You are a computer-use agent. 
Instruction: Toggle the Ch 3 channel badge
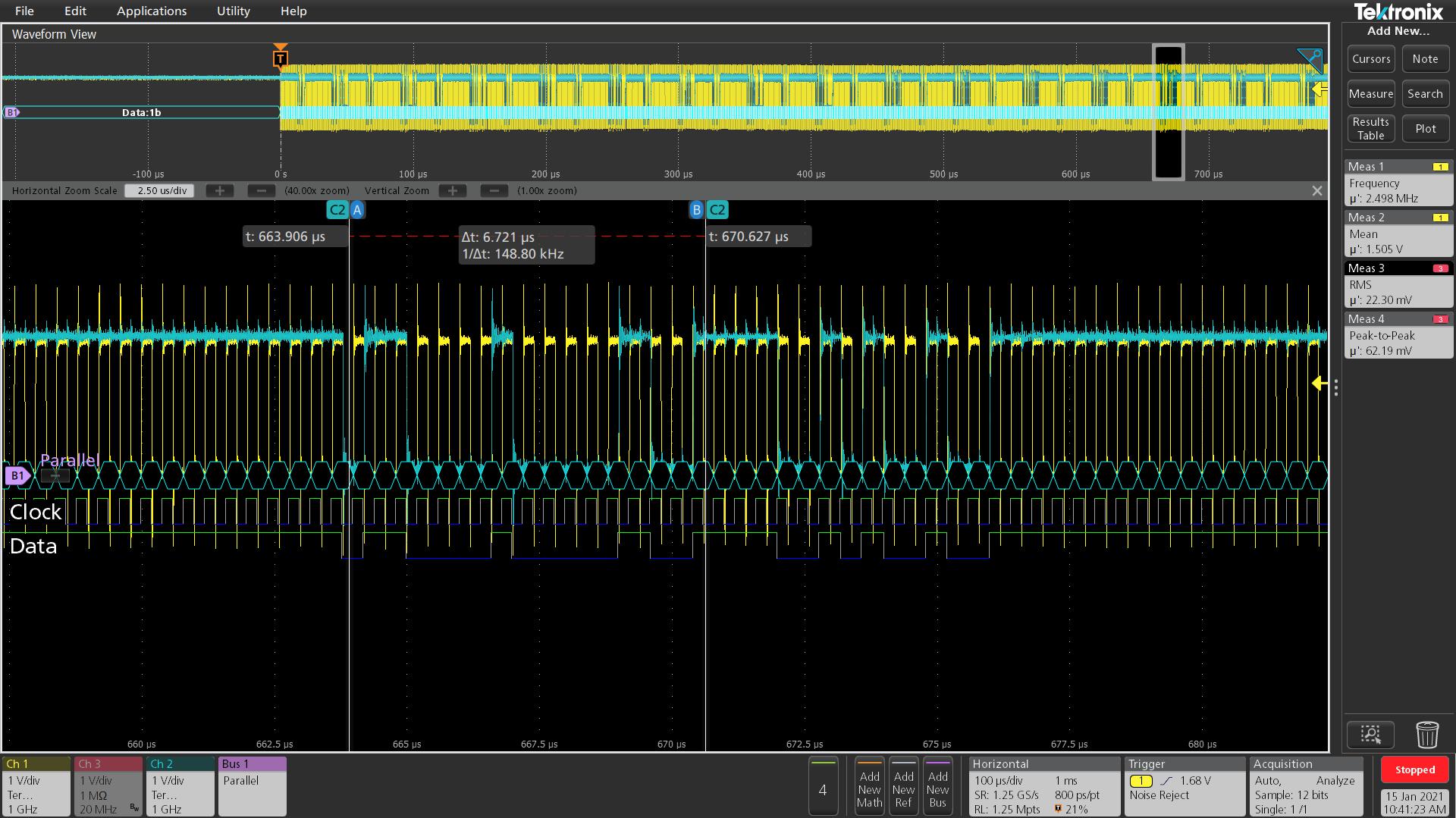108,786
